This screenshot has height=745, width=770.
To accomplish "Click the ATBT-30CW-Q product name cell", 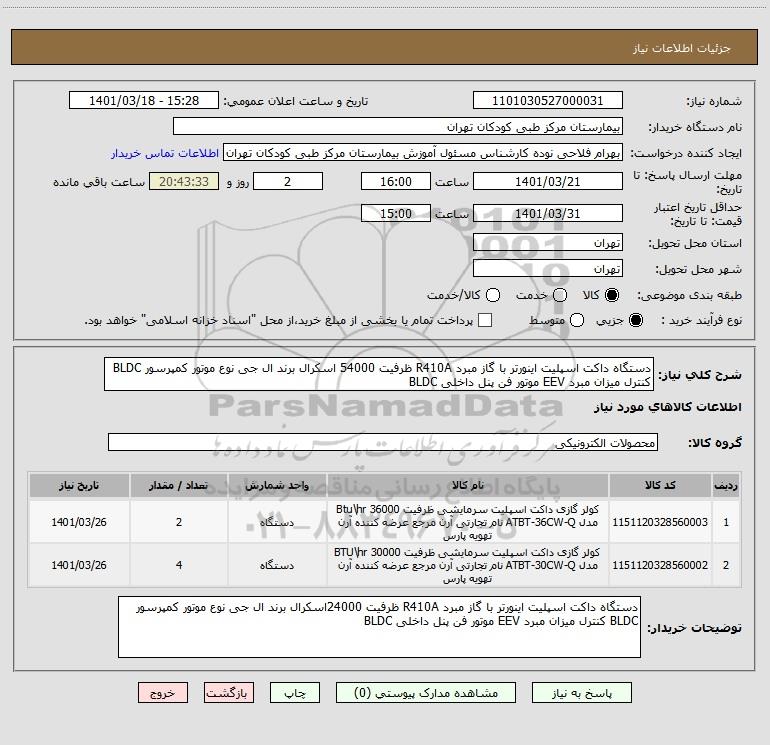I will coord(468,565).
